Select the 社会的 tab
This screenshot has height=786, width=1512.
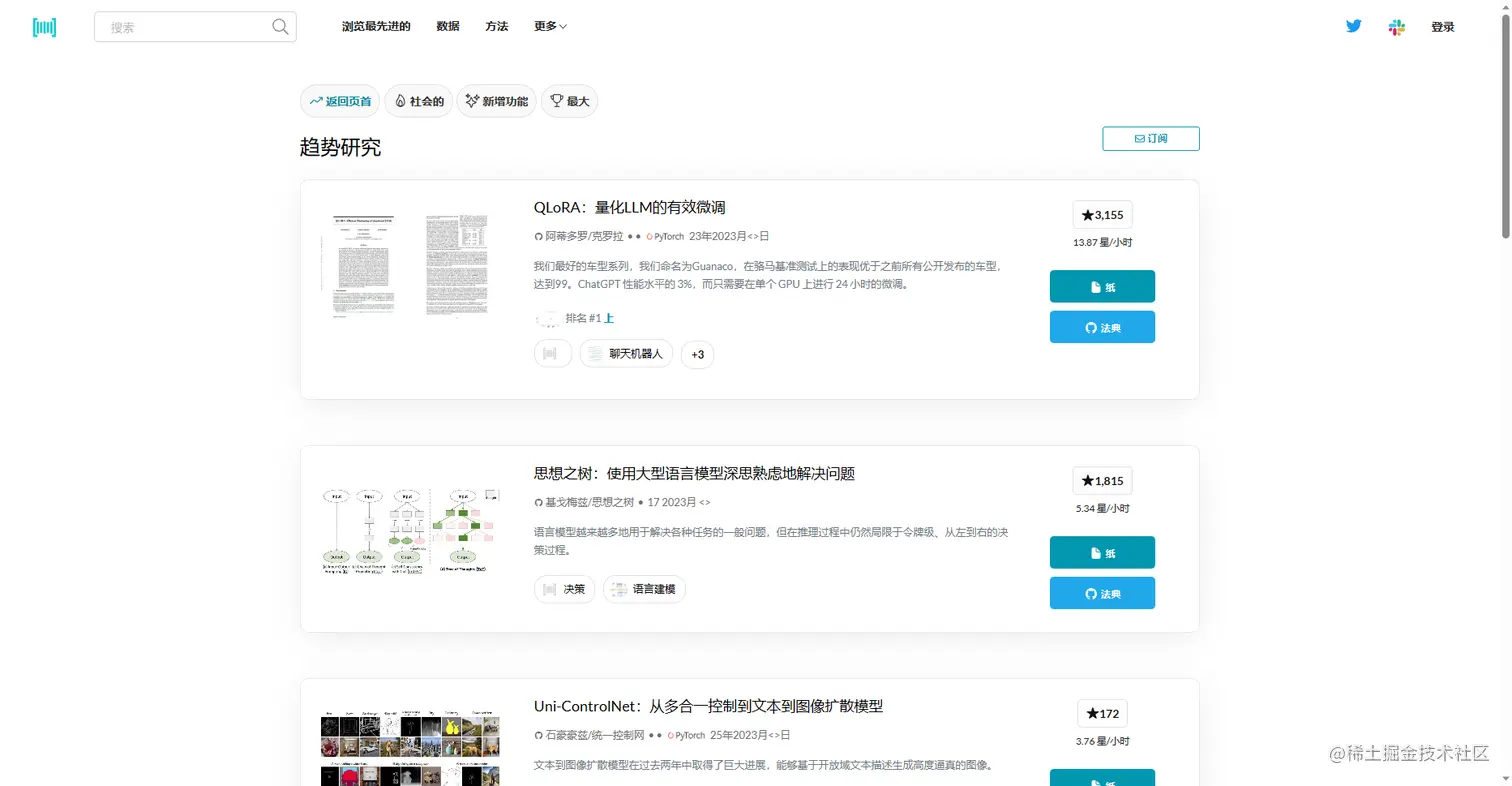[418, 101]
